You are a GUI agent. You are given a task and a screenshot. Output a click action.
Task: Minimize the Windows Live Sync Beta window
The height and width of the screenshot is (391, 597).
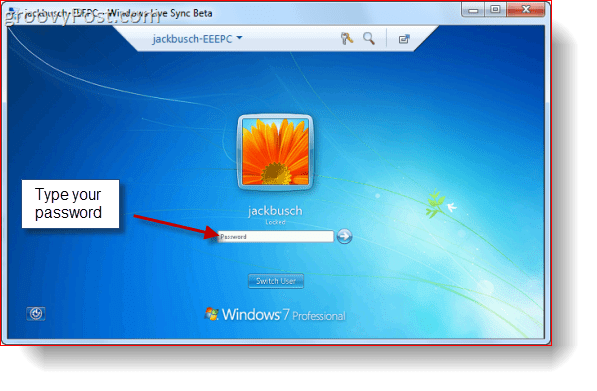473,10
